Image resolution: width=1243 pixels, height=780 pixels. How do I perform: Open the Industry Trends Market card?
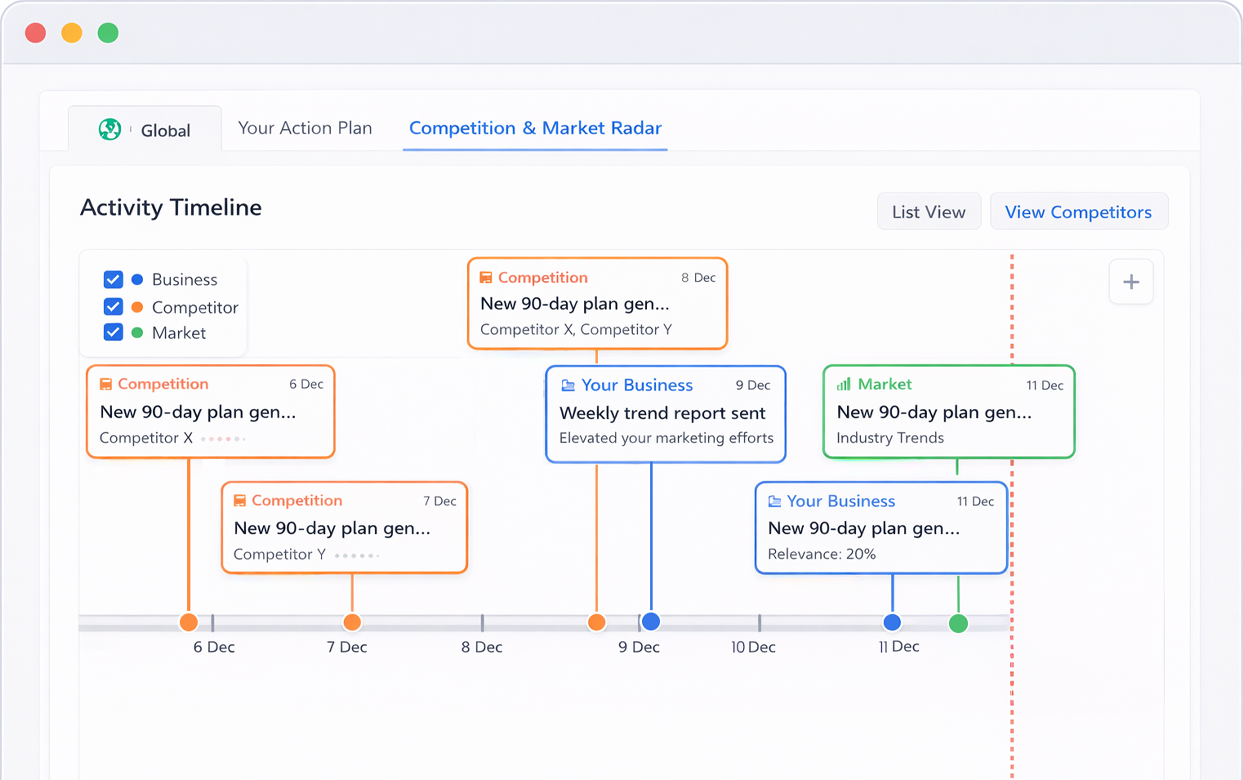949,412
